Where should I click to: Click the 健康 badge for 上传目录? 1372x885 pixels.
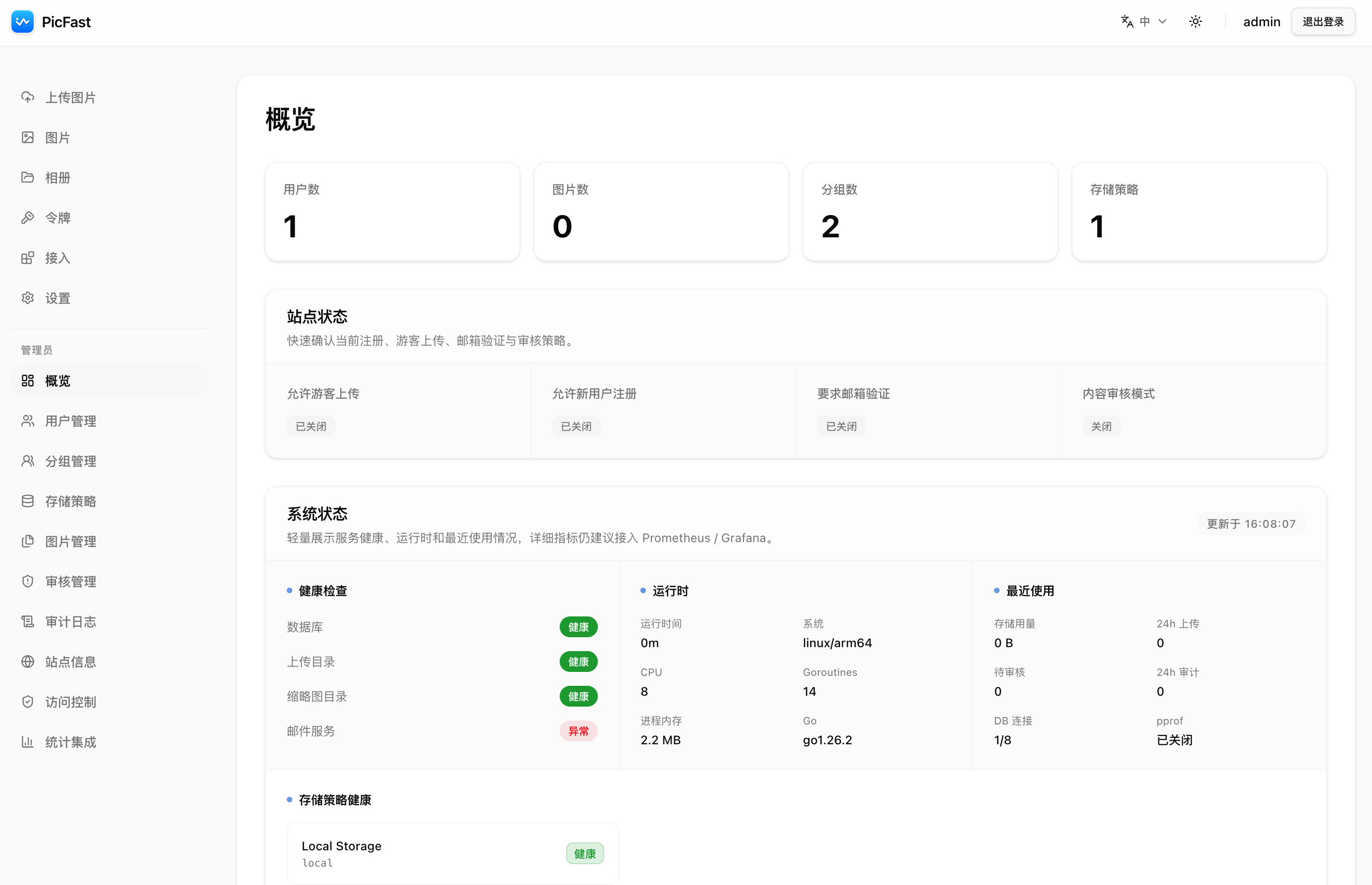click(579, 662)
